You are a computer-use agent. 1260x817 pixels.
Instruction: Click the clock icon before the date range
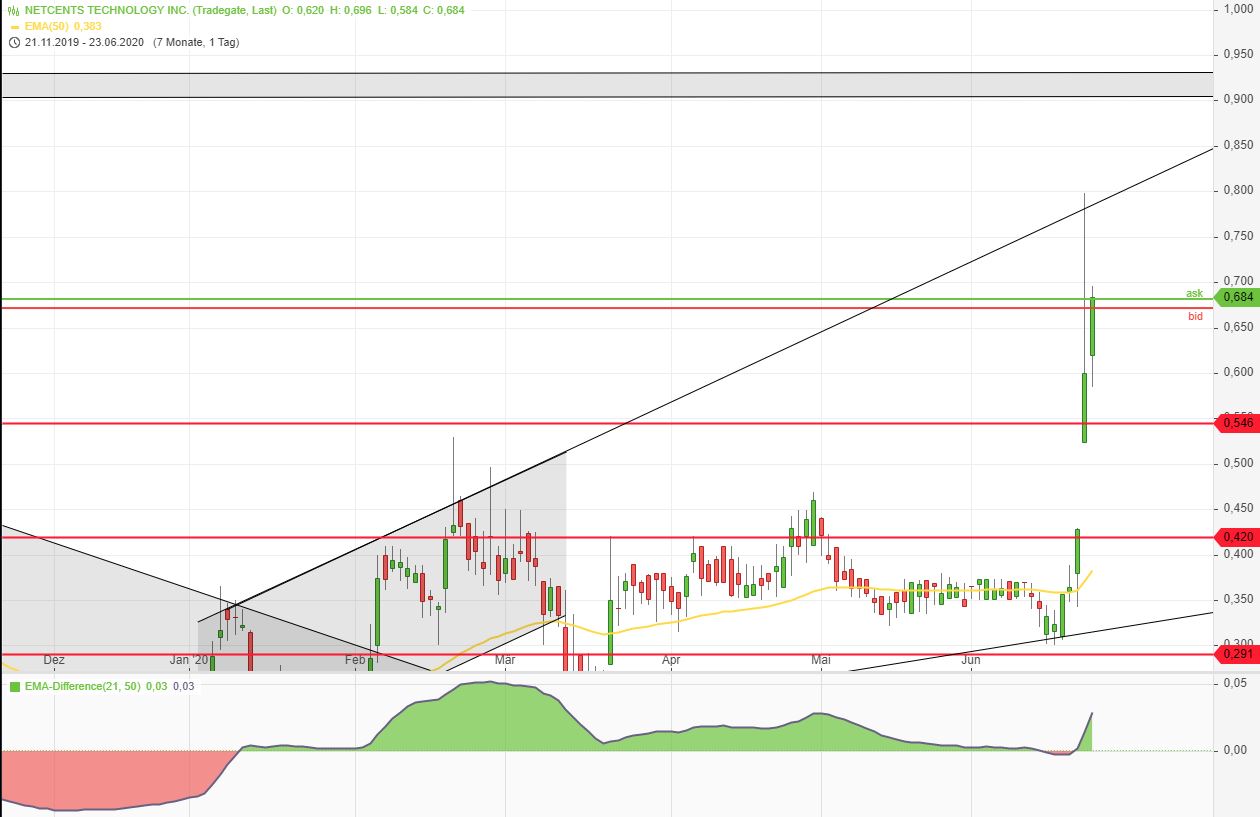[x=14, y=42]
